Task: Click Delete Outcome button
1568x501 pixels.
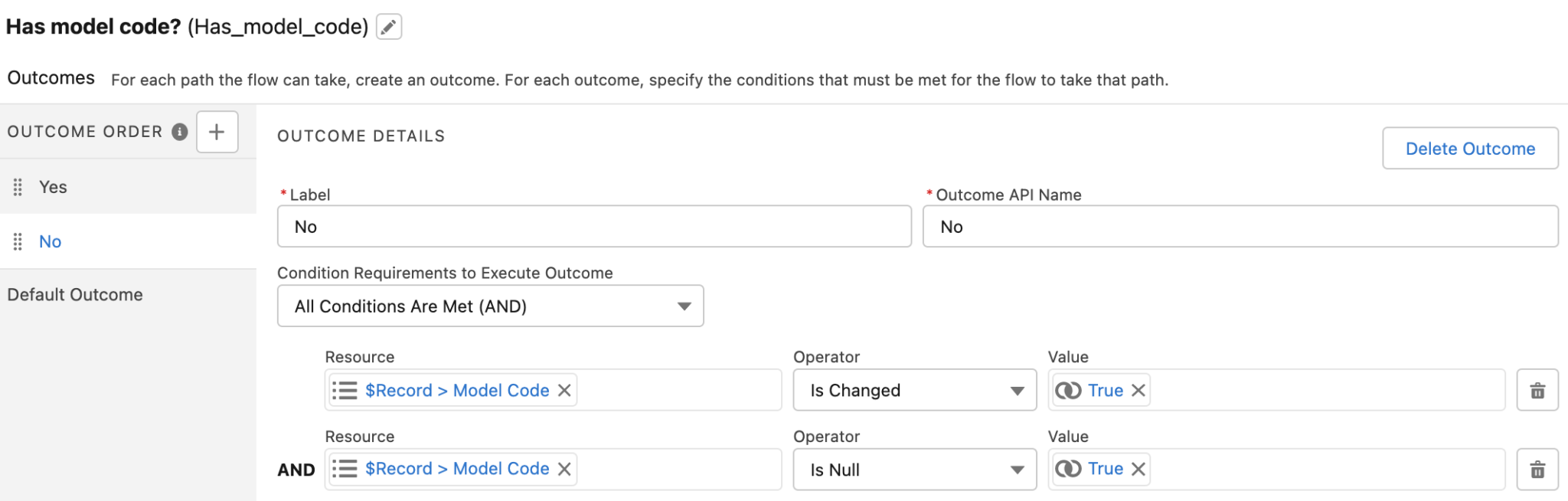Action: (1470, 149)
